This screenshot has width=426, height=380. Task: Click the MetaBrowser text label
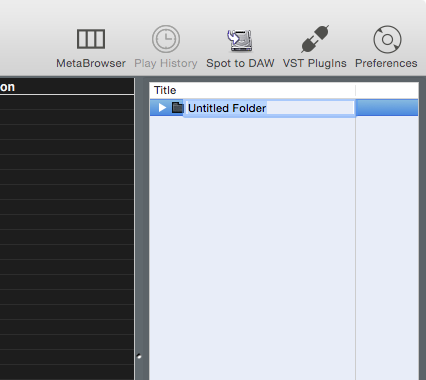pos(91,63)
